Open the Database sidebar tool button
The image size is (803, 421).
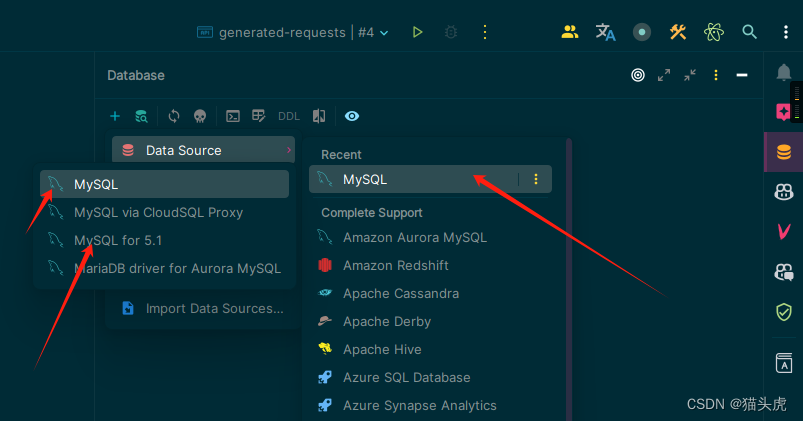784,152
